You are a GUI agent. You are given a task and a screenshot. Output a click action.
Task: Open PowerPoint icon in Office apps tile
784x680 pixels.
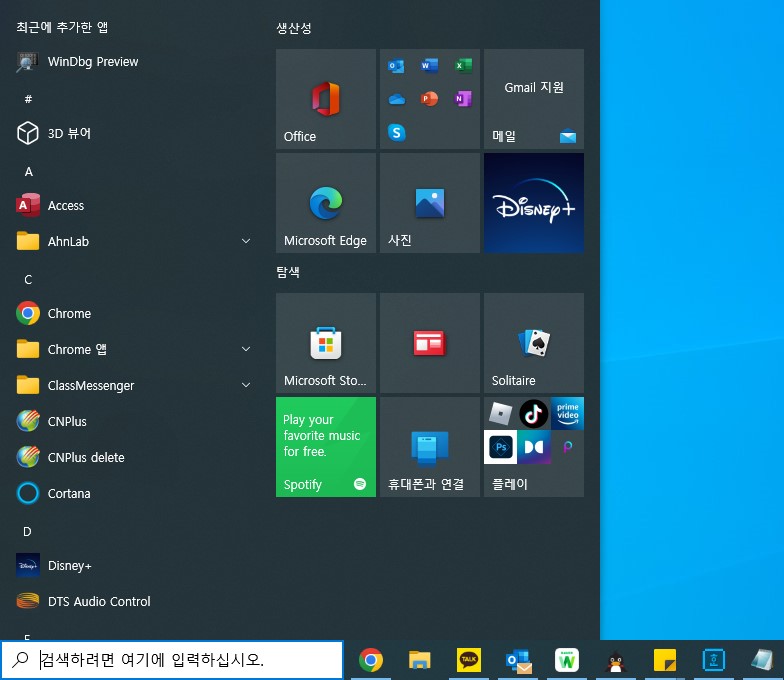(x=430, y=99)
